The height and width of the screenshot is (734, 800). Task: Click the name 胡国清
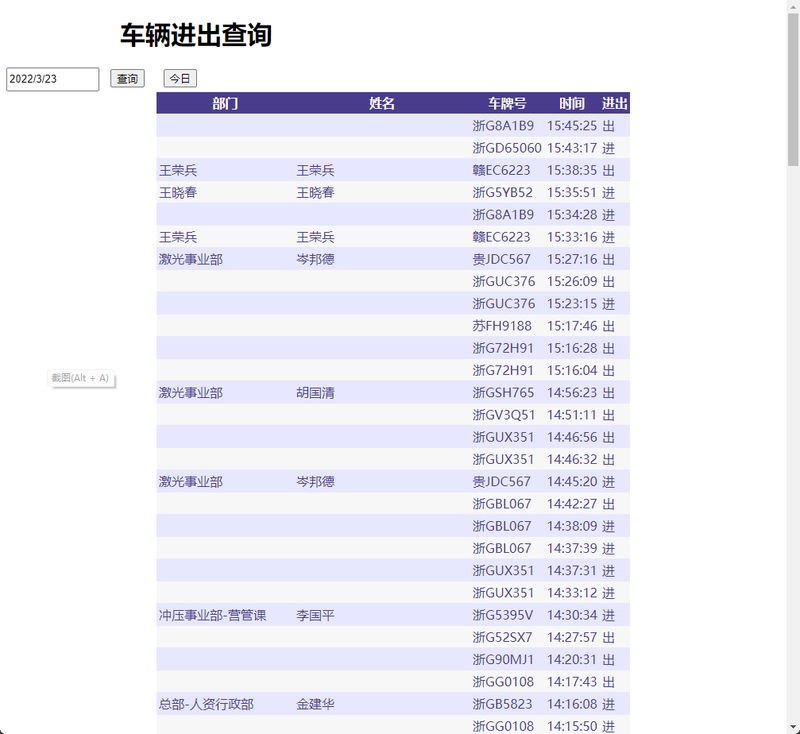315,393
